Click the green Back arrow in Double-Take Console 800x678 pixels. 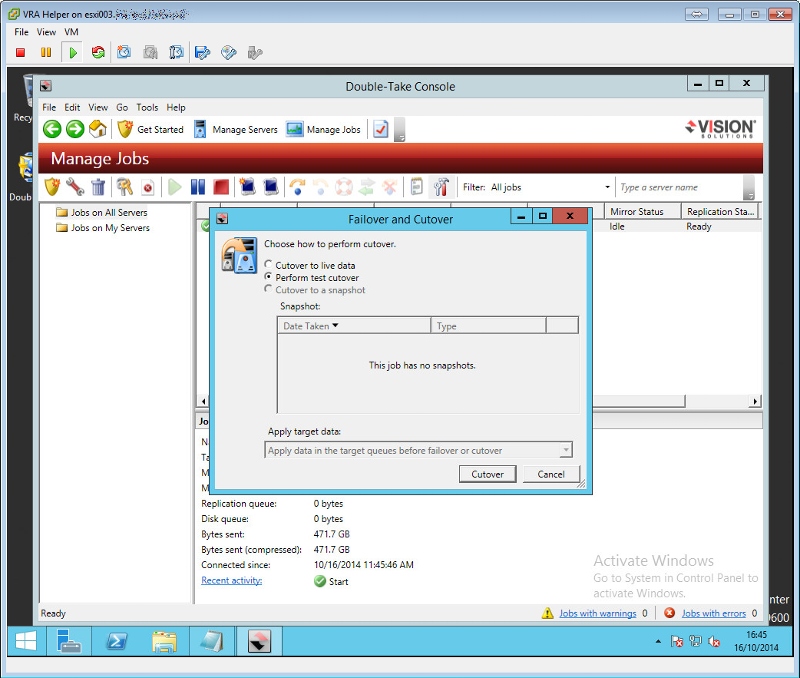tap(52, 129)
